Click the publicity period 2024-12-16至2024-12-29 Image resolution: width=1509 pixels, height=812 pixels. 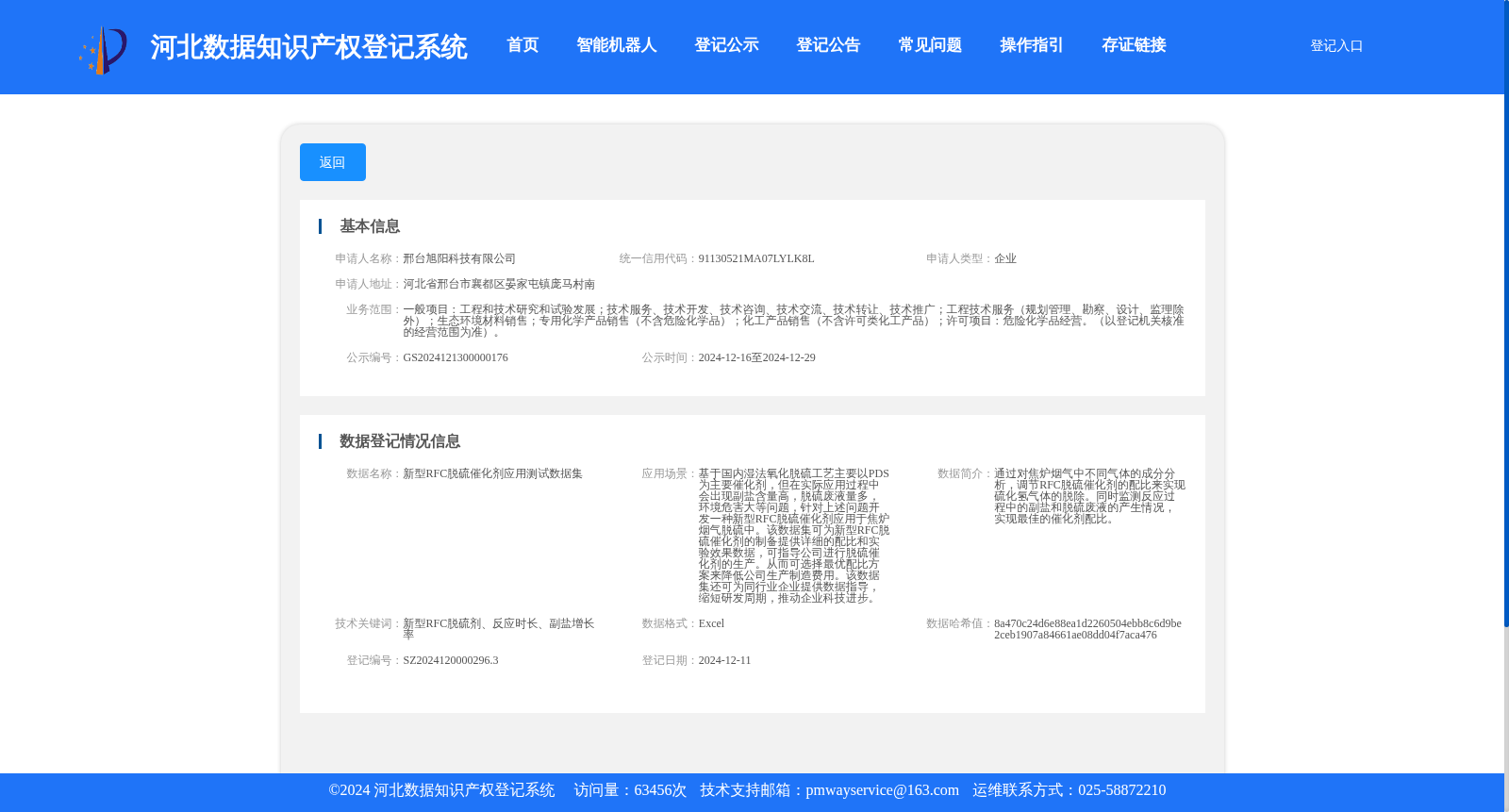pos(757,357)
